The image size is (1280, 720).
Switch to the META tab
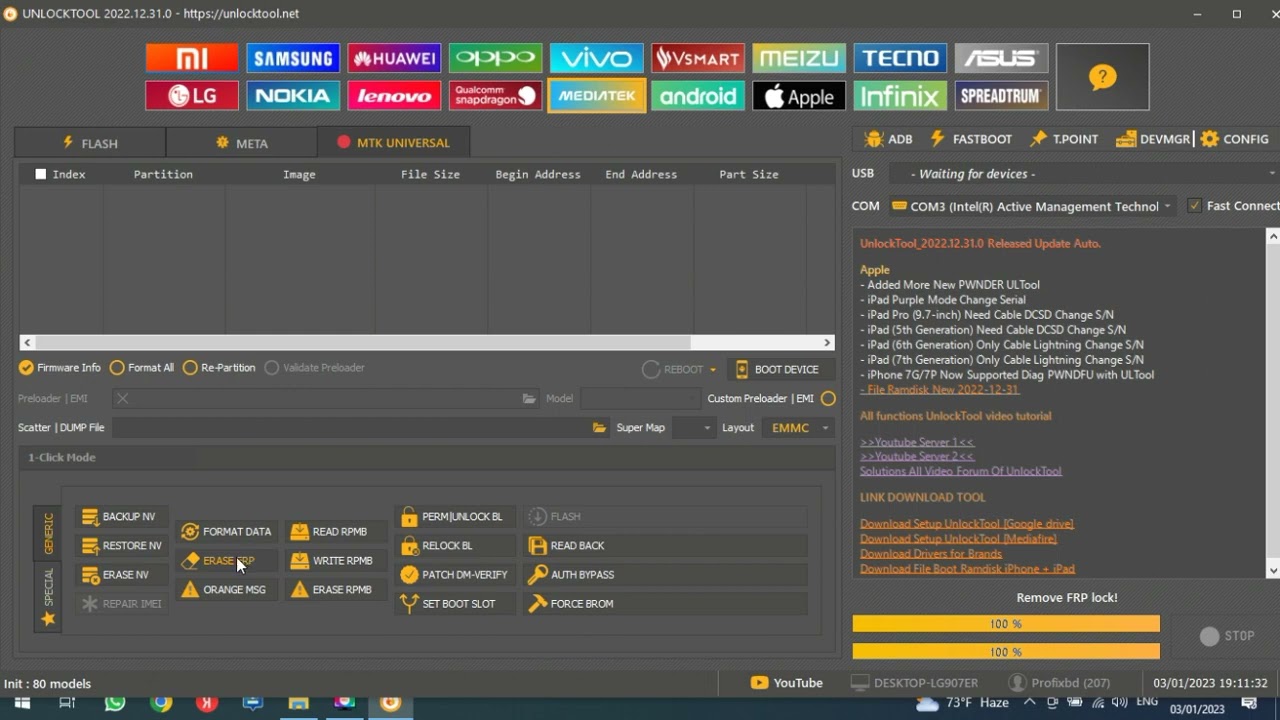(242, 143)
